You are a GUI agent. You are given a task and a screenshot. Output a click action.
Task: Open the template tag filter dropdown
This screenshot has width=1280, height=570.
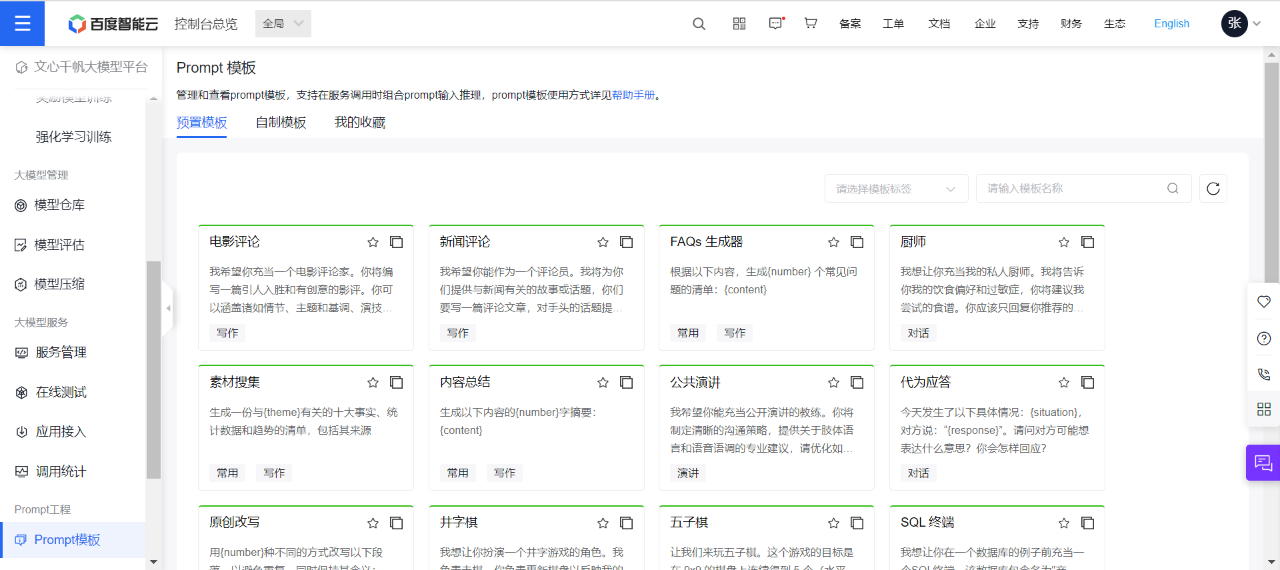point(896,188)
